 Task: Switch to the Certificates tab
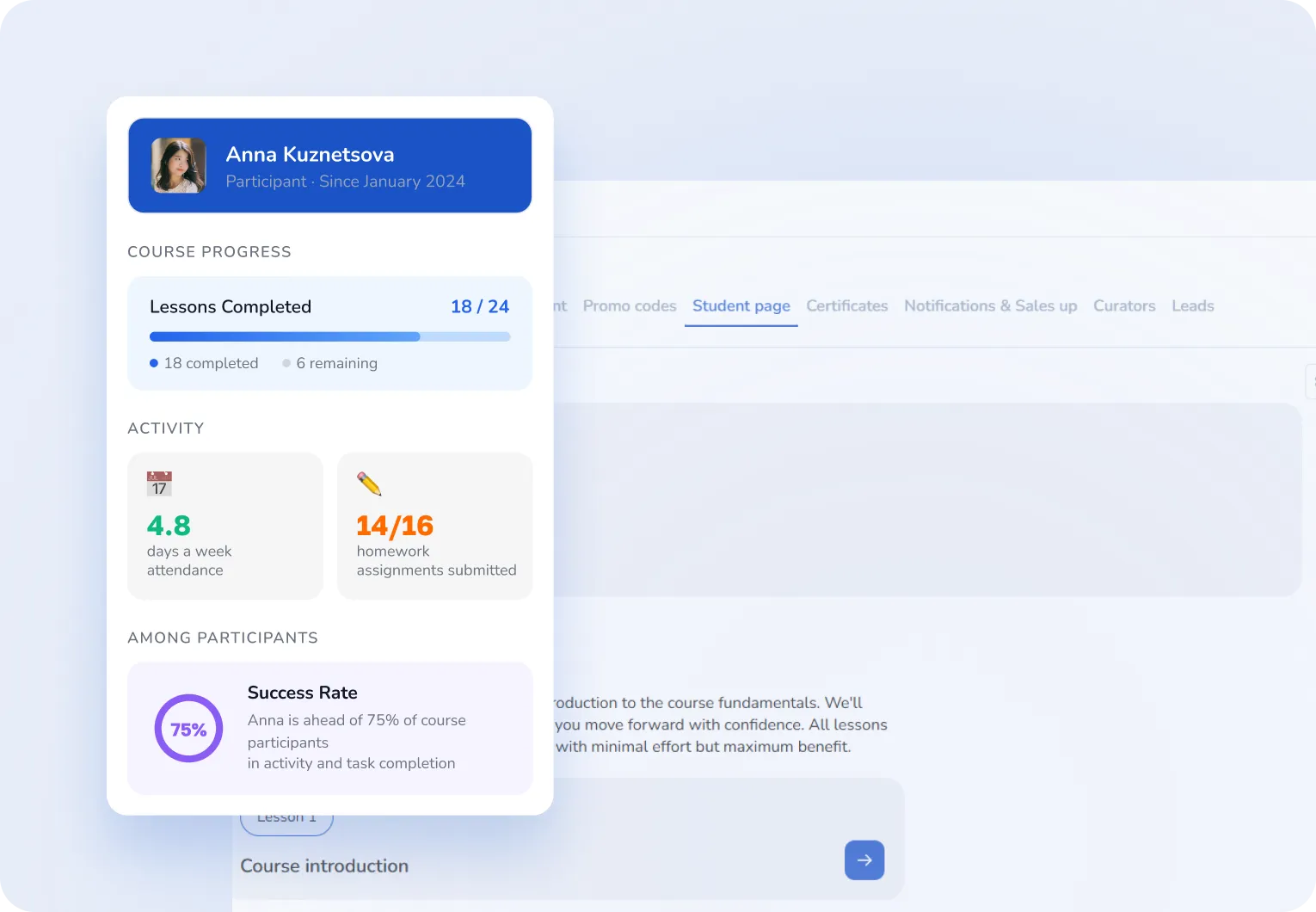click(x=846, y=306)
